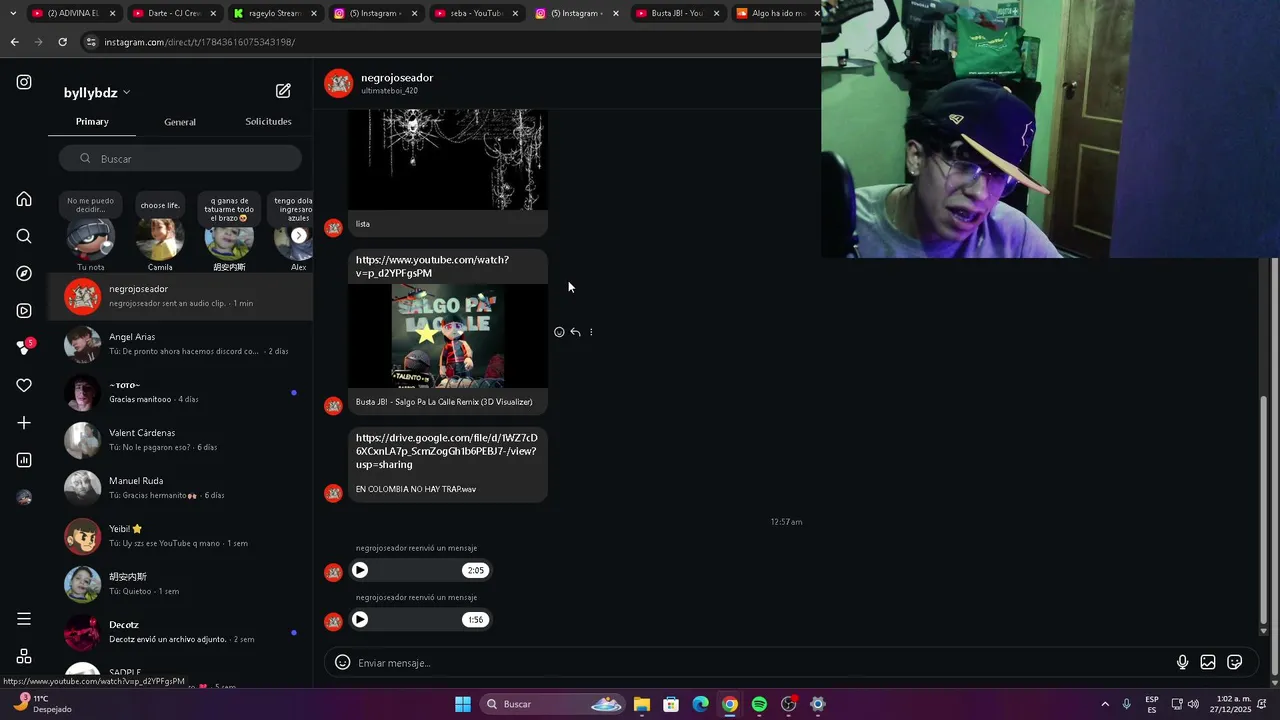Open Explore compass icon

click(x=24, y=273)
